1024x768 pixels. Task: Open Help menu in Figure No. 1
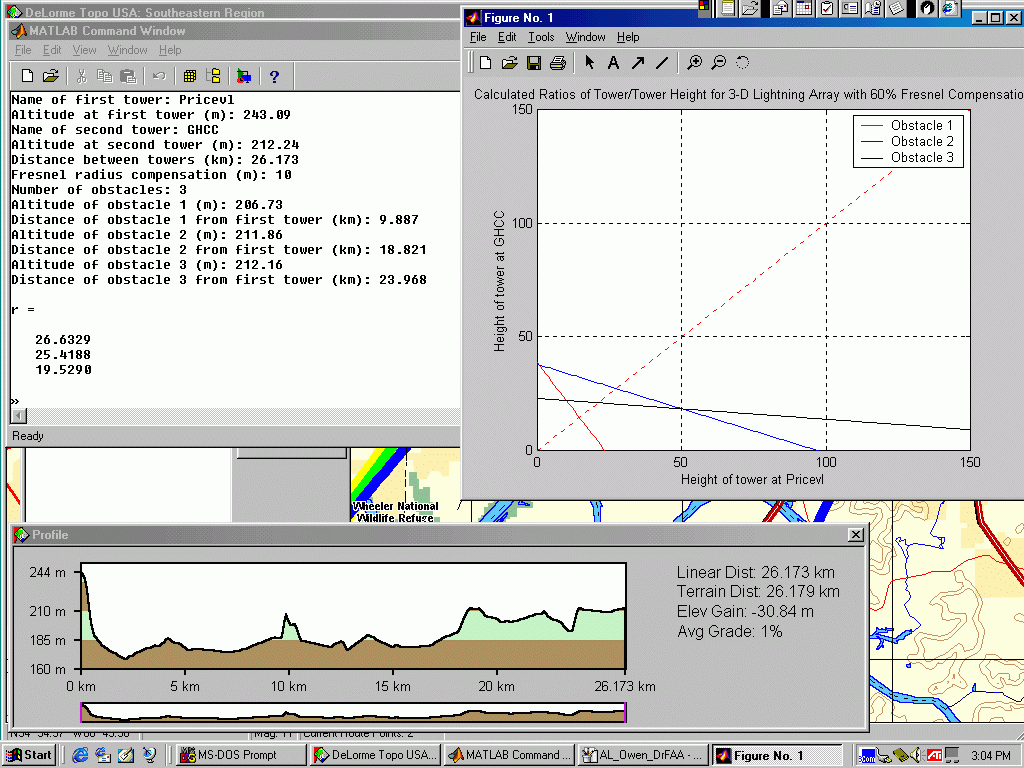628,37
